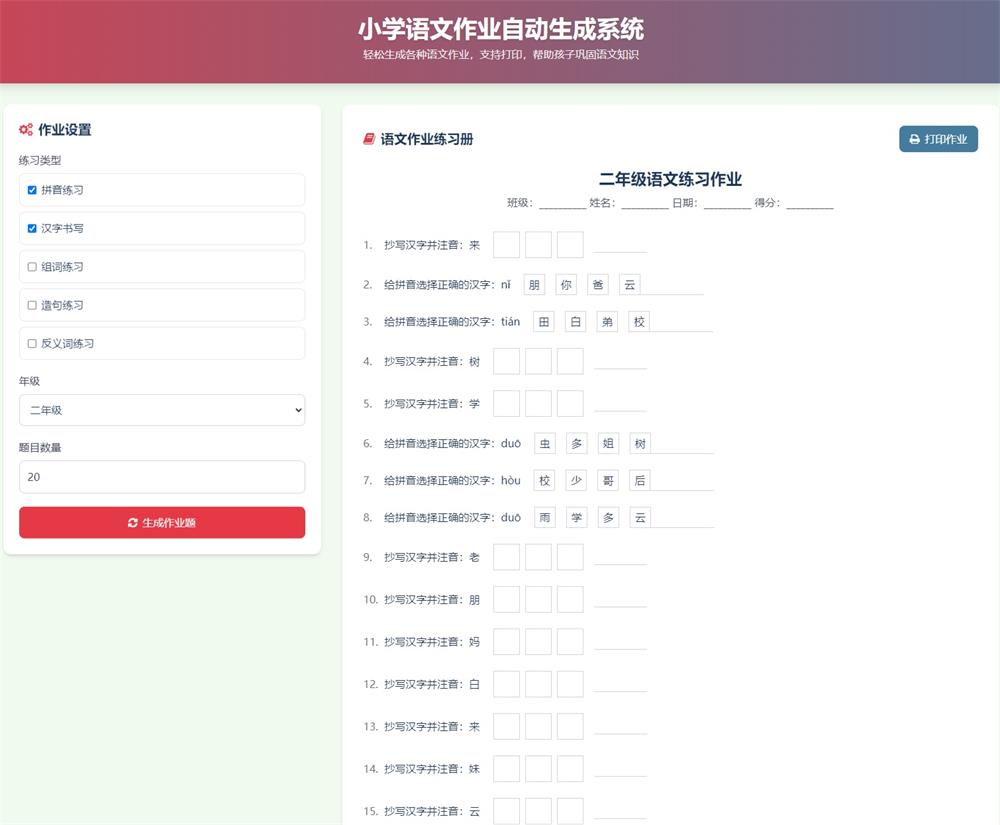The image size is (1000, 825).
Task: Select option 你 in question 2
Action: (566, 284)
